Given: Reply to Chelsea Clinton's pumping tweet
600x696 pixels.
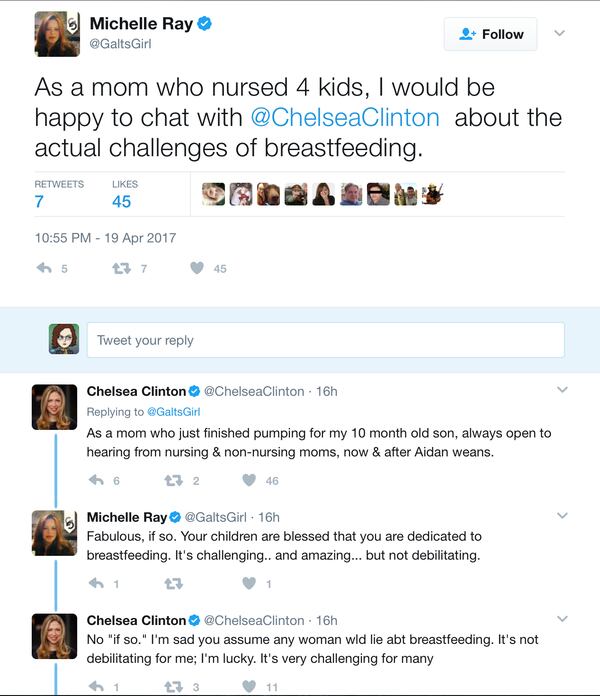Looking at the screenshot, I should tap(97, 481).
